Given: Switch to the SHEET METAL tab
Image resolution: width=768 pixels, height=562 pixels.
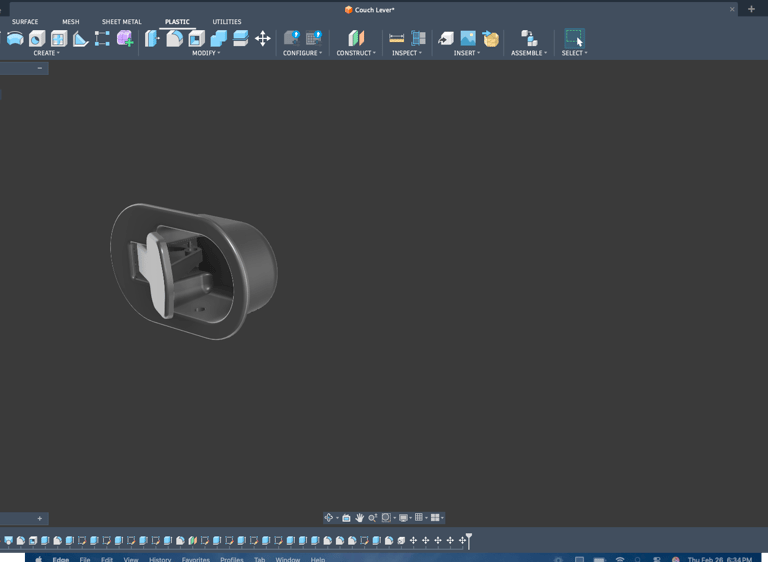Looking at the screenshot, I should (121, 21).
